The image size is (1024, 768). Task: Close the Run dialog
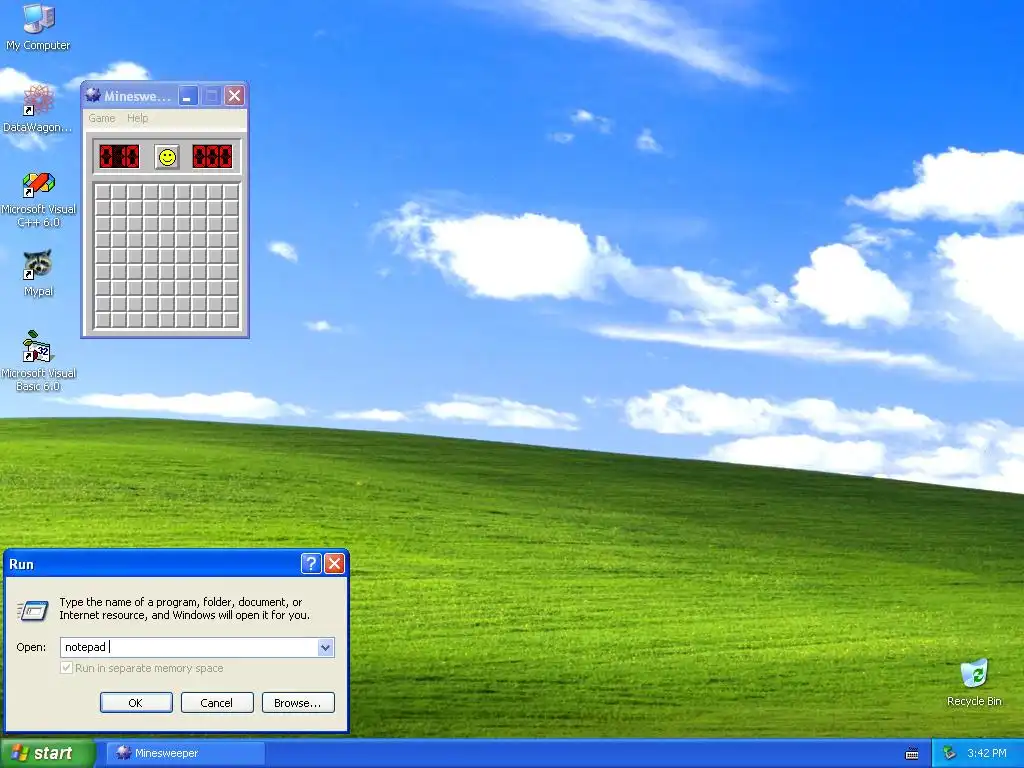point(334,563)
